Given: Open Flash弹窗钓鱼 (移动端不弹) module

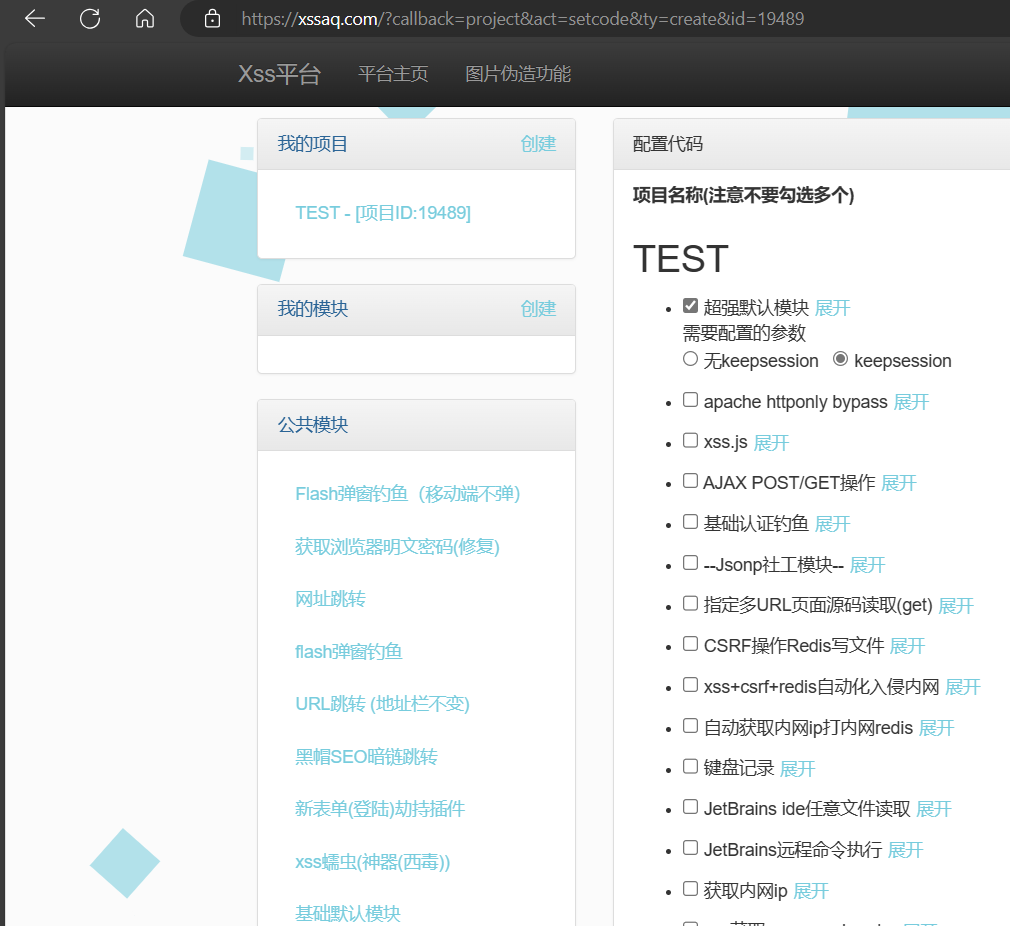Looking at the screenshot, I should click(x=407, y=494).
